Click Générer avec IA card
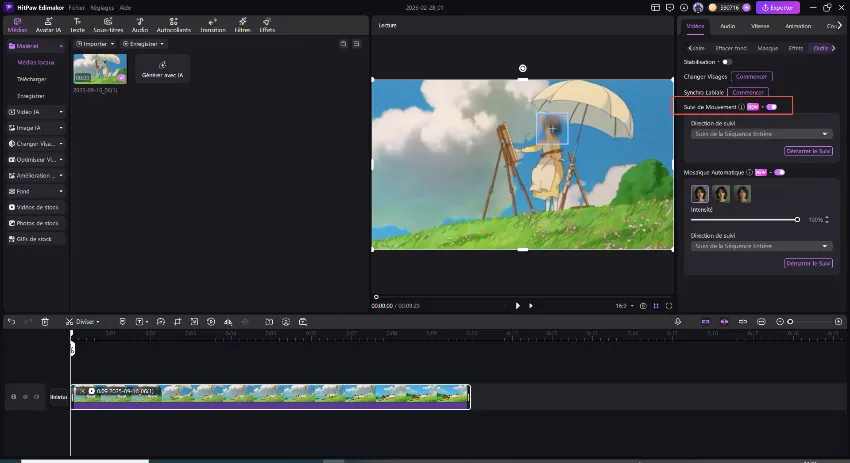Image resolution: width=850 pixels, height=463 pixels. [162, 68]
